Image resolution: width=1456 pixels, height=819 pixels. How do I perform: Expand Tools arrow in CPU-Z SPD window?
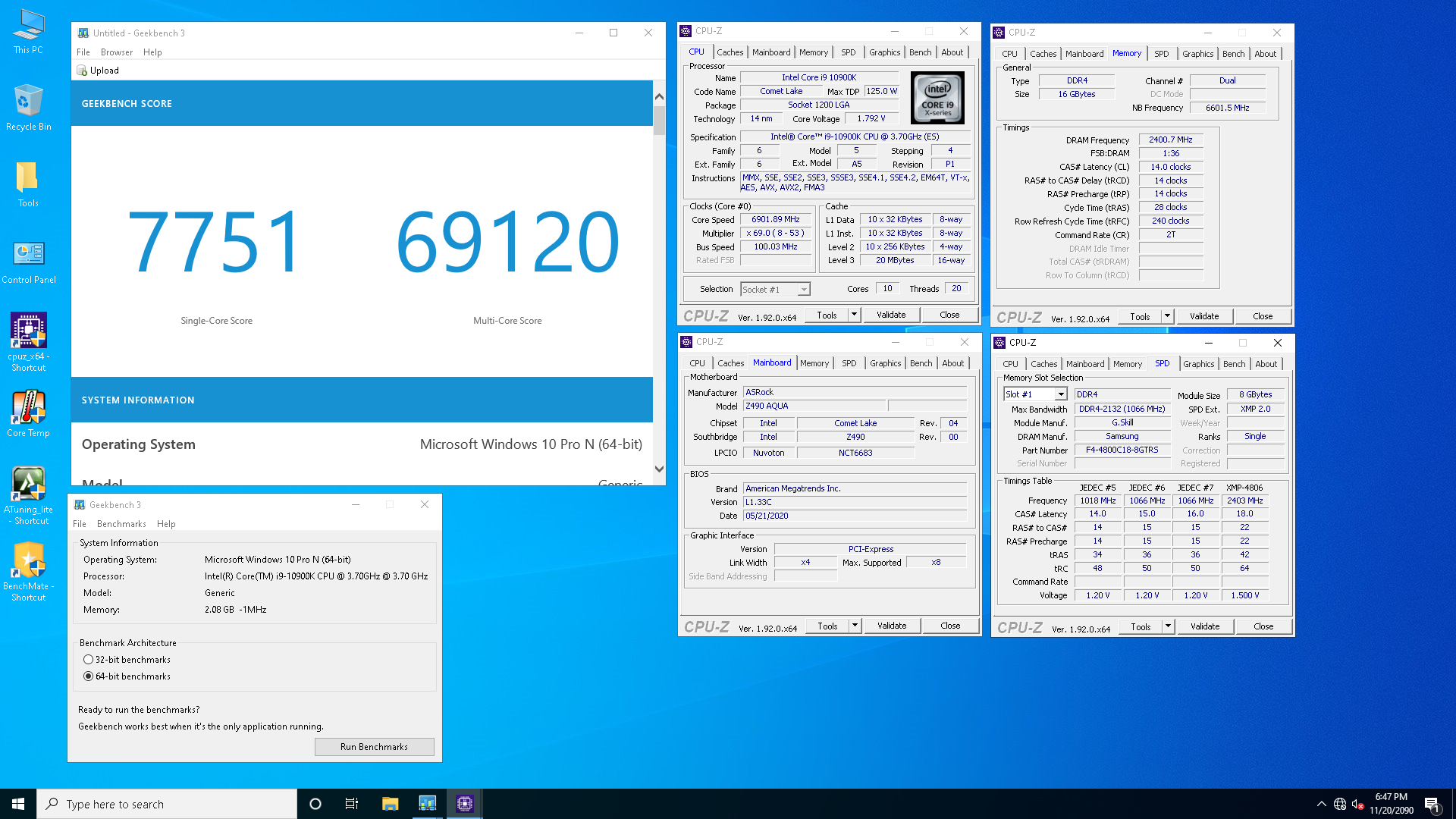click(x=1168, y=626)
